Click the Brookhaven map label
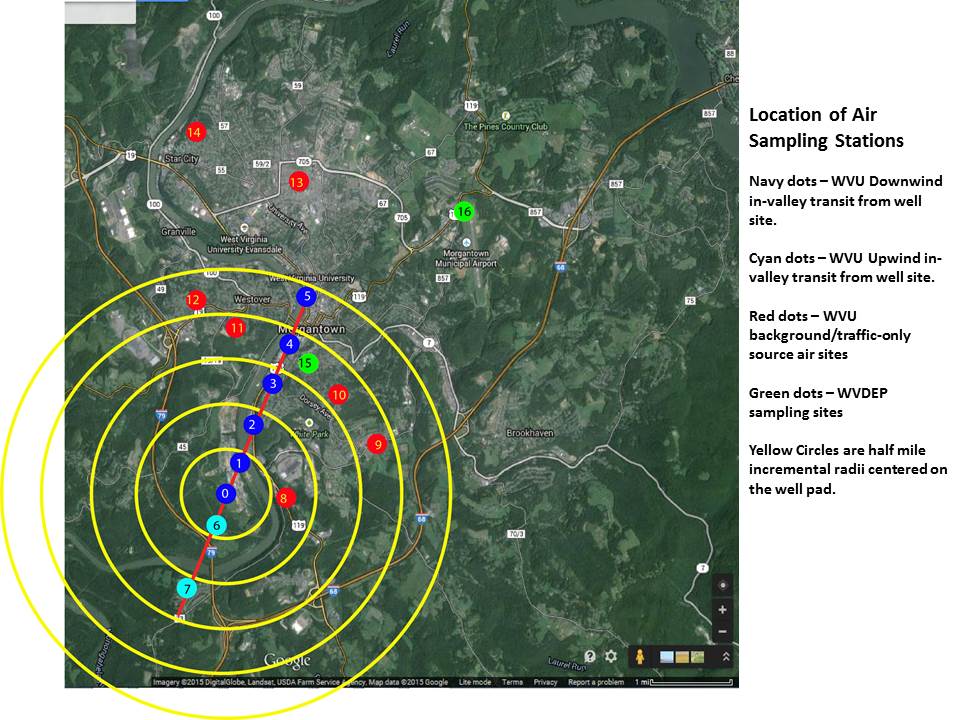 click(x=530, y=433)
